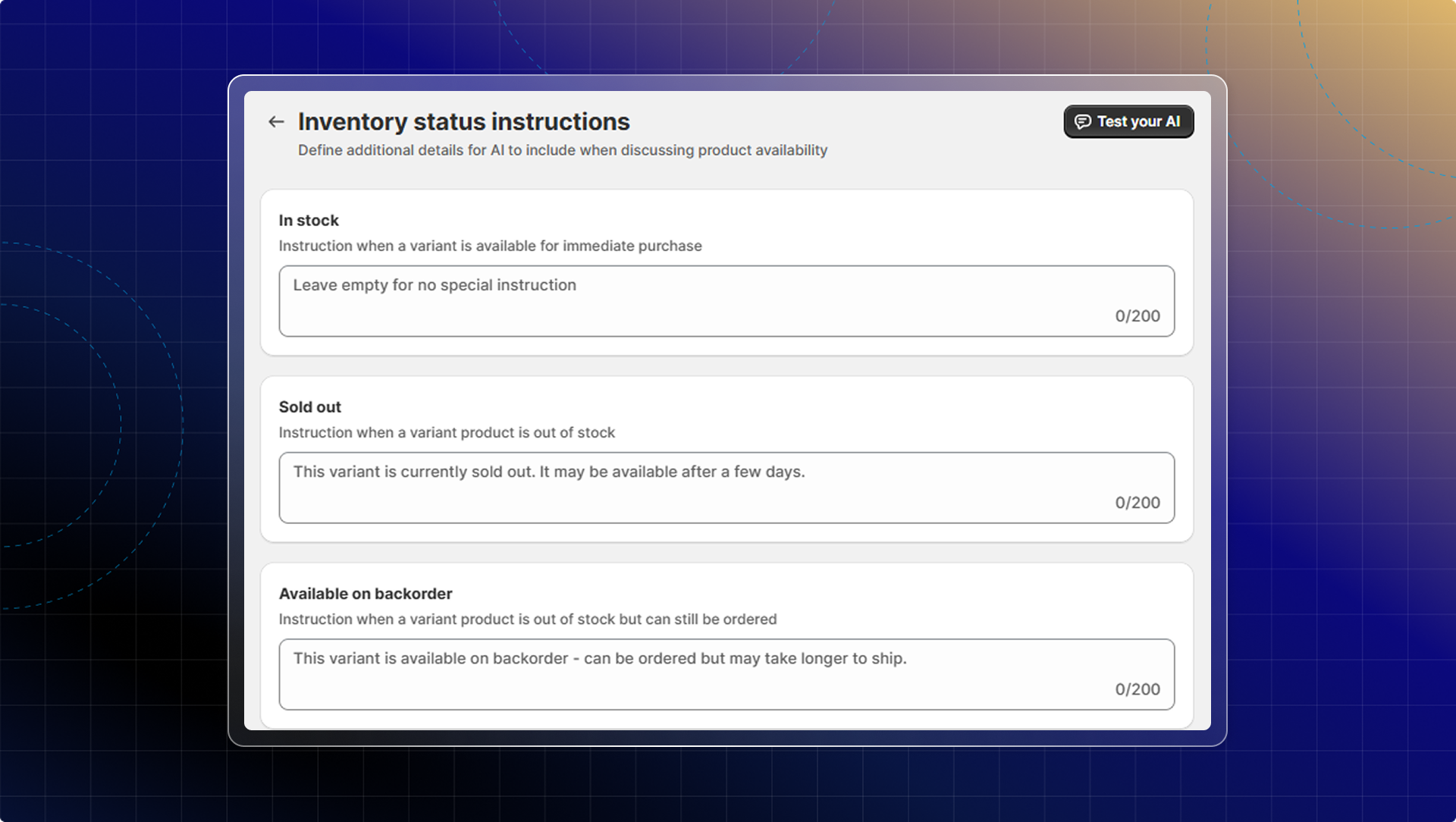Screen dimensions: 1456x822
Task: Focus the Available on backorder text box
Action: click(x=726, y=676)
